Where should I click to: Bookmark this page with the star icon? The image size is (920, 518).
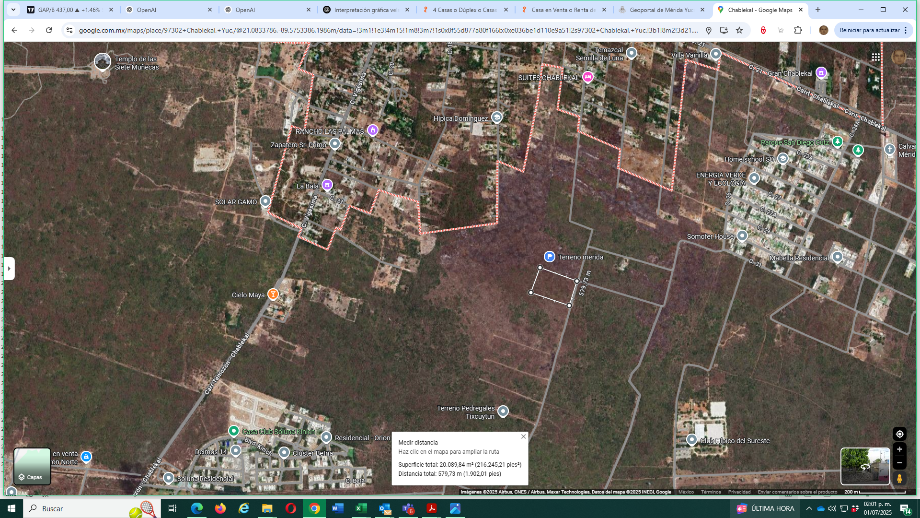(739, 30)
